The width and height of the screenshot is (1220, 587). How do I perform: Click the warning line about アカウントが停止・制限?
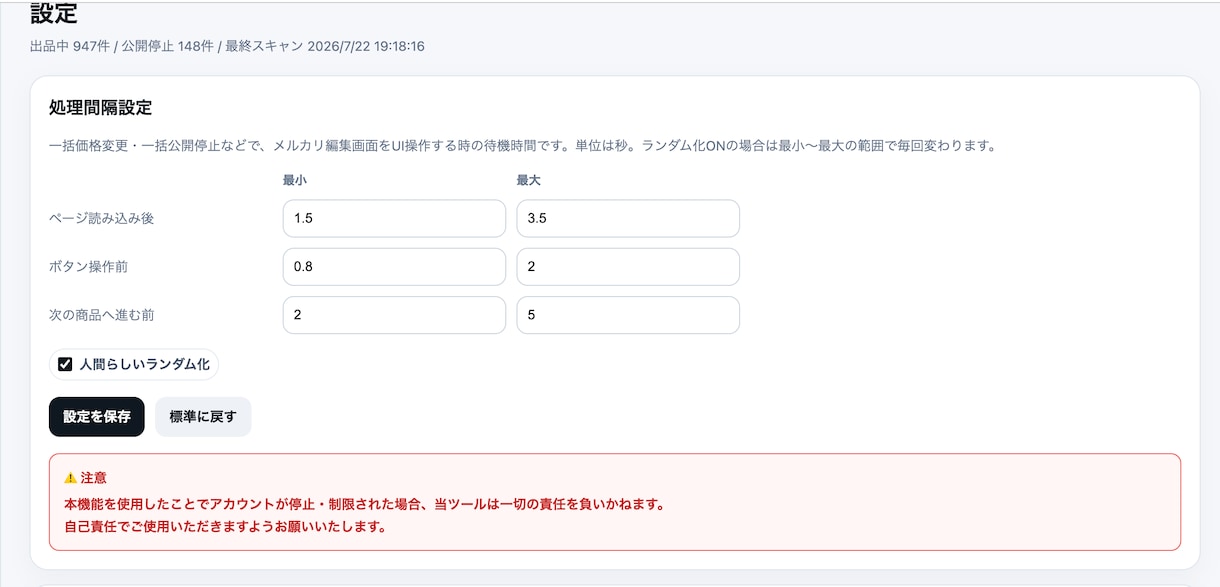click(x=364, y=504)
